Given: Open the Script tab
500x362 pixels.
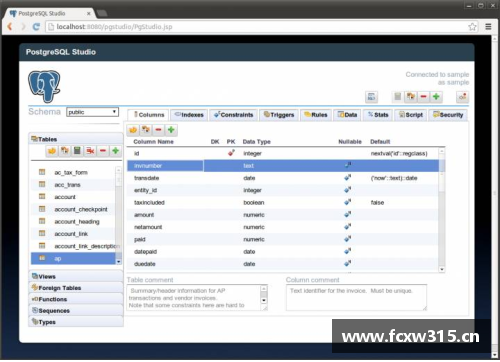Looking at the screenshot, I should (411, 115).
